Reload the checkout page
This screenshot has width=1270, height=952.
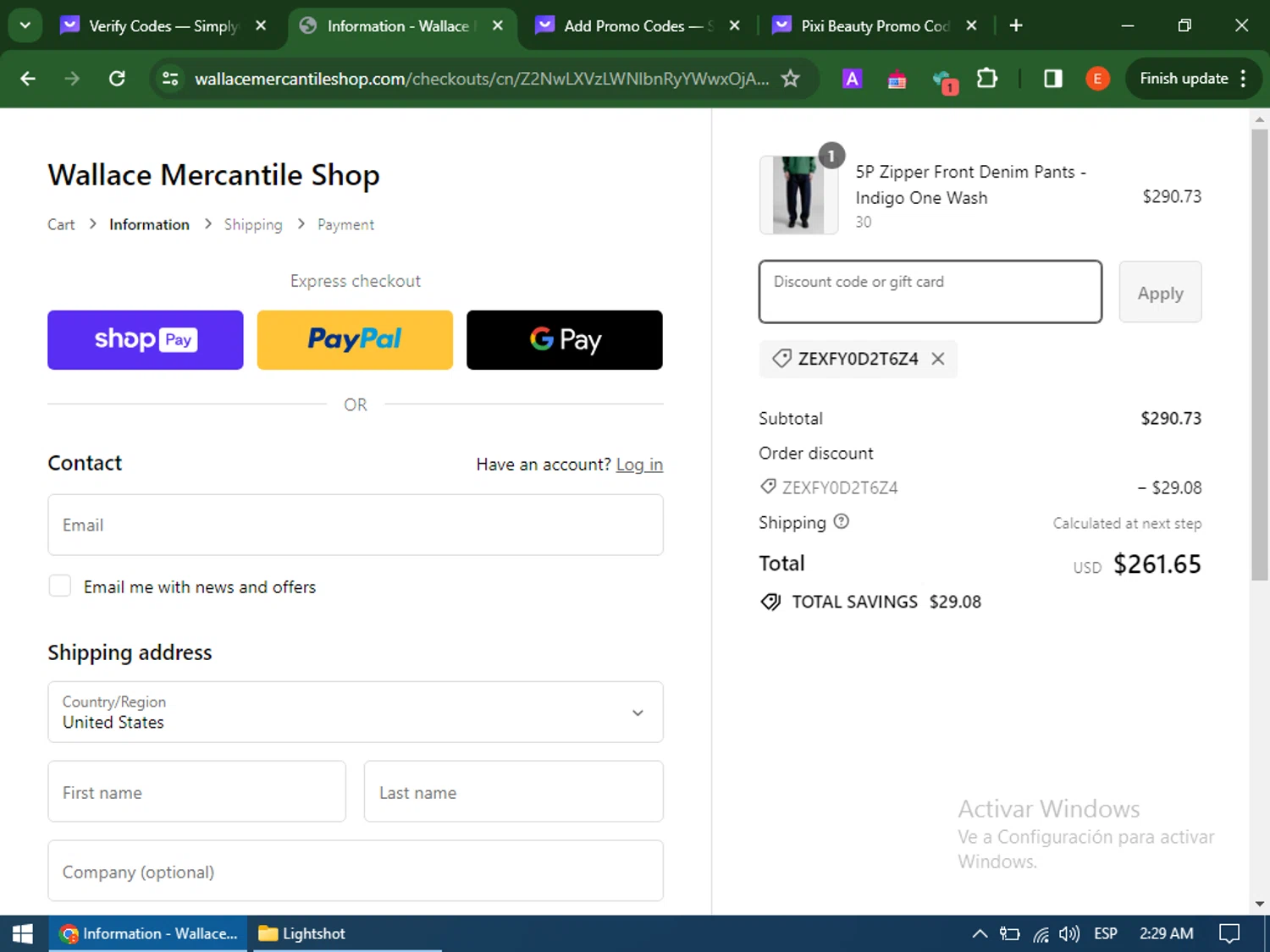point(117,79)
